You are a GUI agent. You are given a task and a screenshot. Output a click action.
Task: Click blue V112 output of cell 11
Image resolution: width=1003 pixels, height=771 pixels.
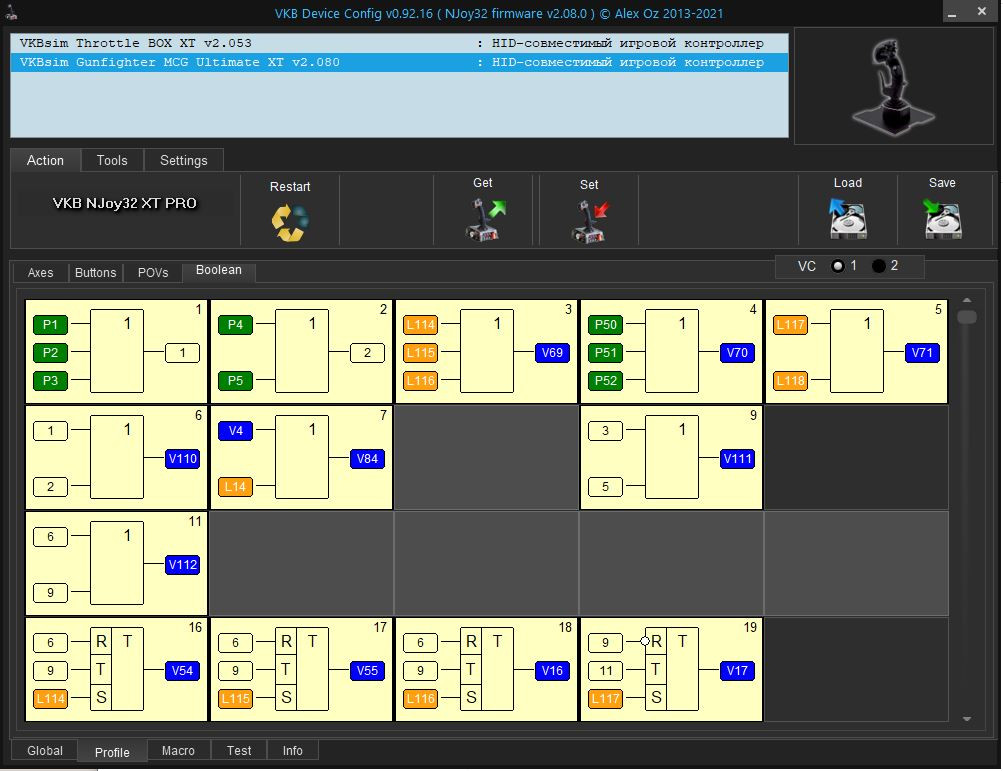pyautogui.click(x=182, y=565)
